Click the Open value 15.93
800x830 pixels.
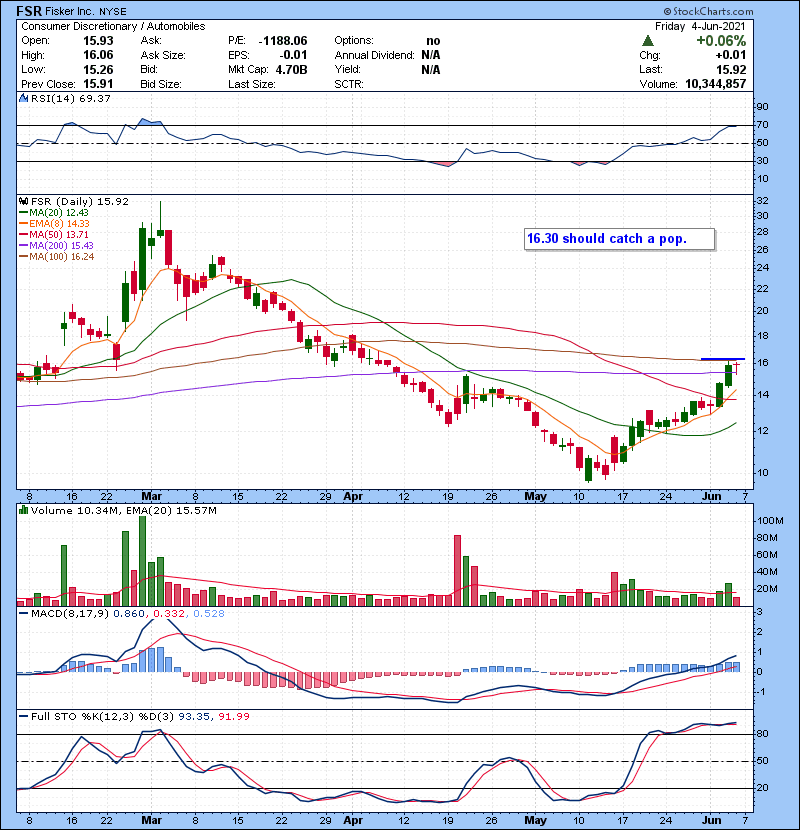[98, 41]
